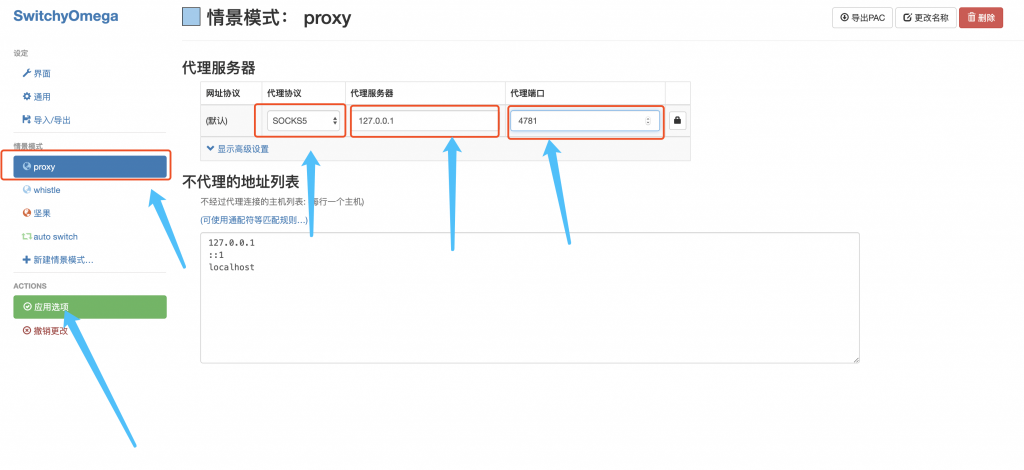
Task: Click the wrench icon next to 界面
Action: (27, 74)
